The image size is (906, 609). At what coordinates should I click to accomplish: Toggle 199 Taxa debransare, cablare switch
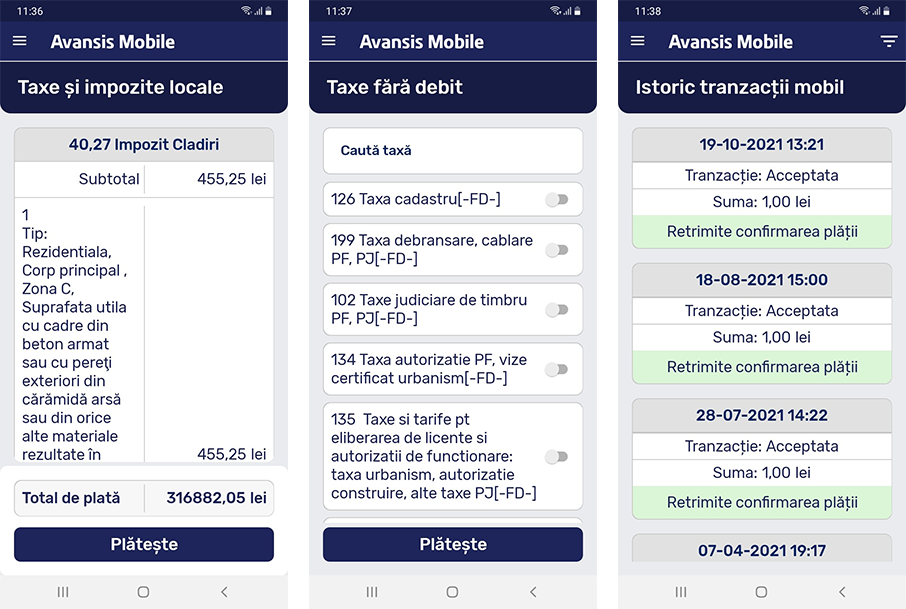[x=557, y=250]
